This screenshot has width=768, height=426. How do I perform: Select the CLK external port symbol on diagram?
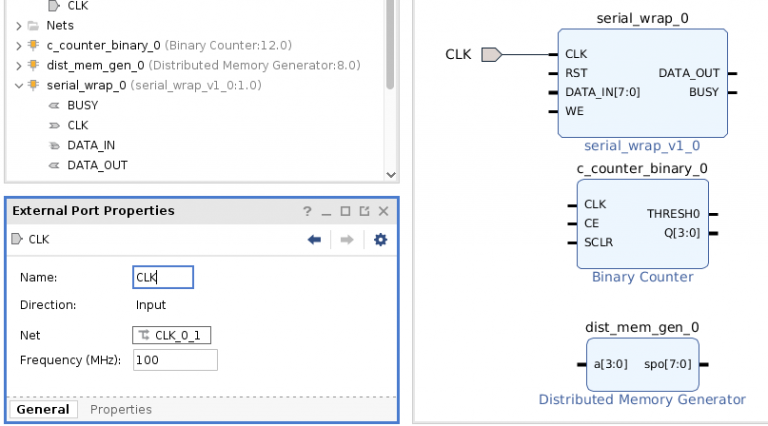tap(491, 55)
